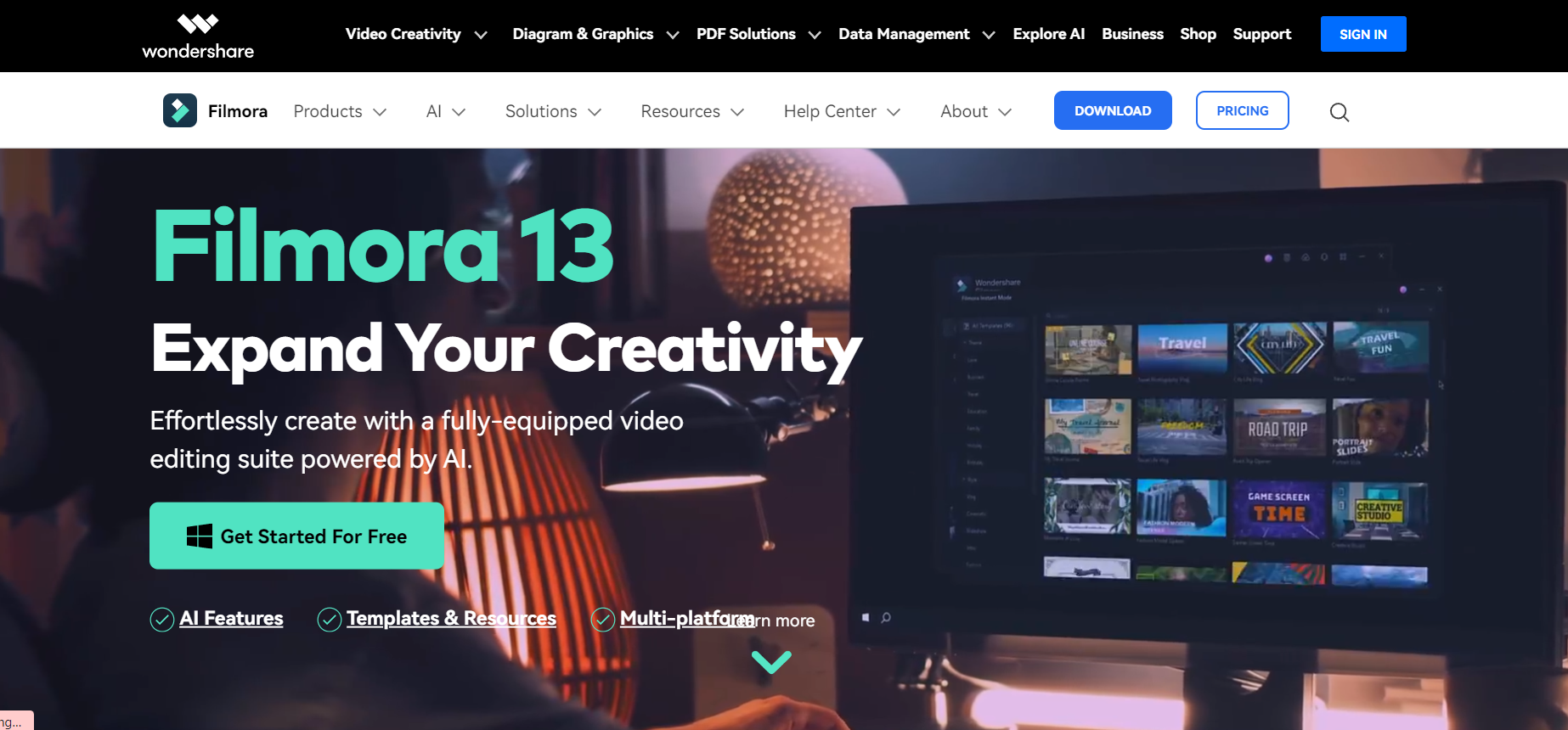
Task: Expand the PDF Solutions chevron
Action: coord(815,35)
